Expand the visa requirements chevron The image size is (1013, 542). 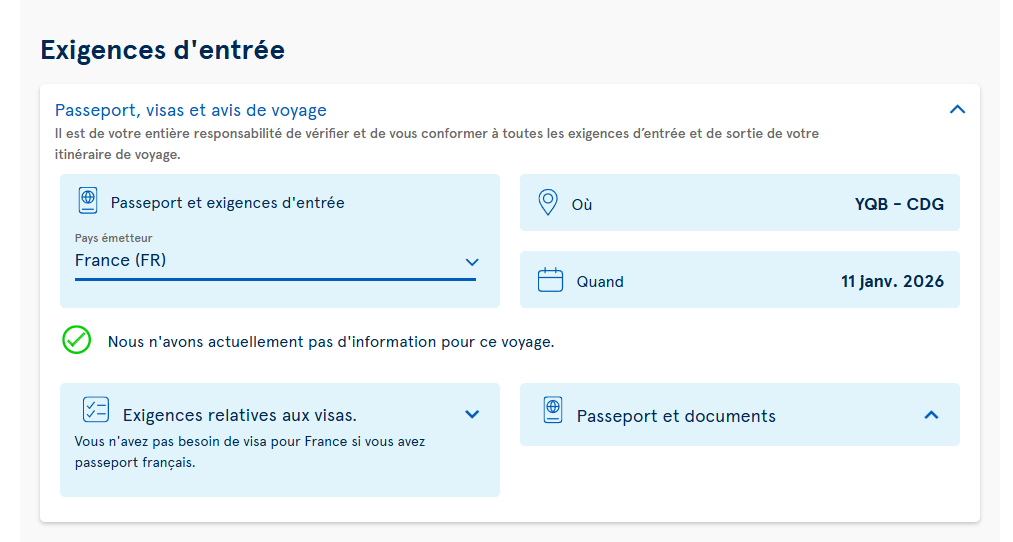coord(472,414)
